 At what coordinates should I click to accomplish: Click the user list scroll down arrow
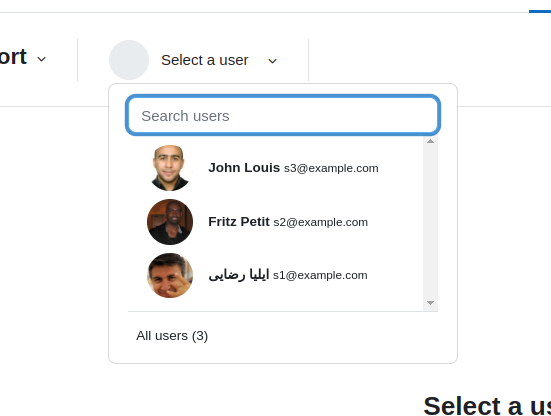430,303
